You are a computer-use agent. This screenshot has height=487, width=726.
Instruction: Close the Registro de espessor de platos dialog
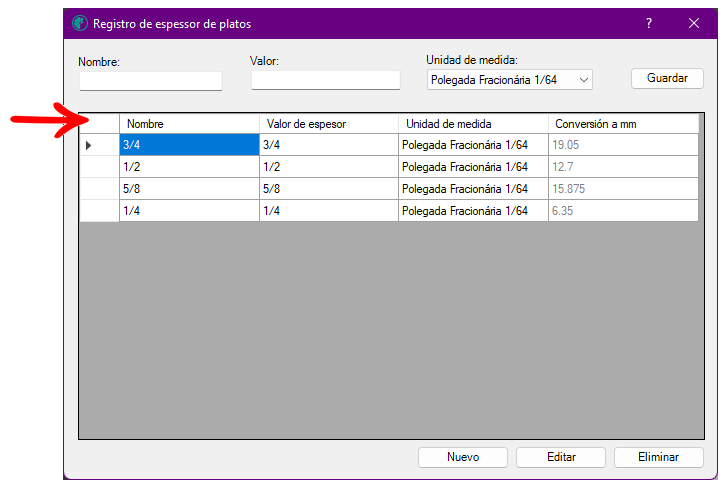694,23
